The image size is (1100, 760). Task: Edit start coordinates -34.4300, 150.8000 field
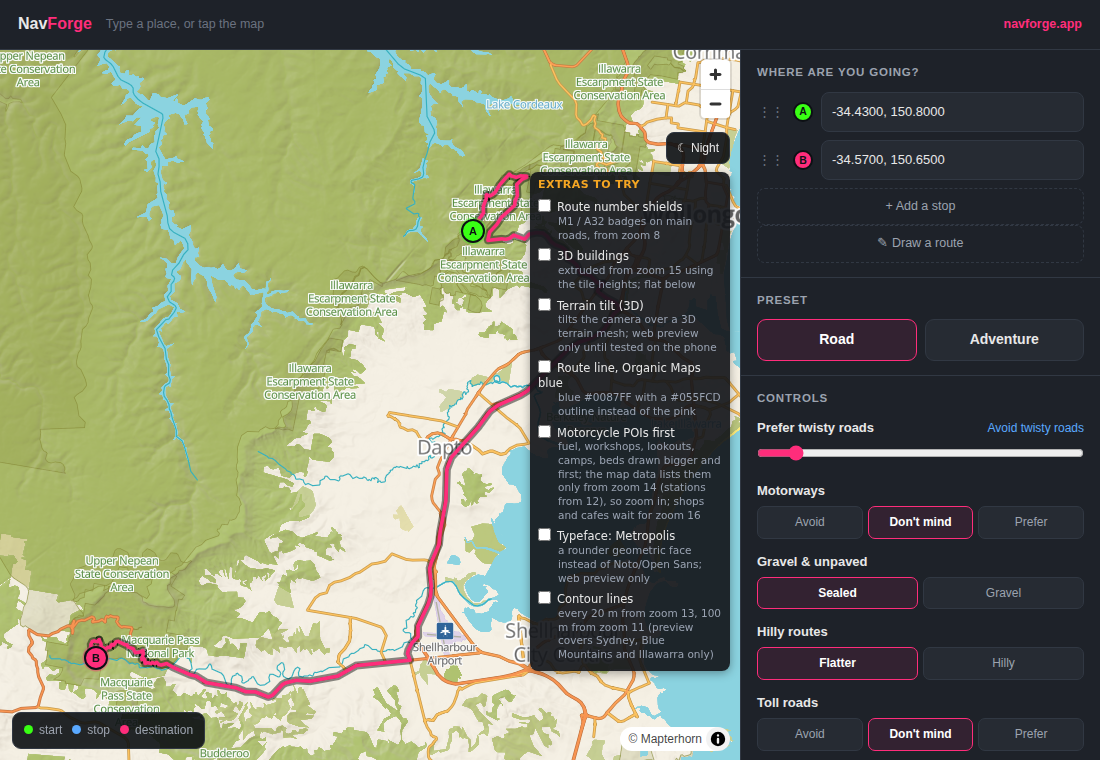coord(952,112)
